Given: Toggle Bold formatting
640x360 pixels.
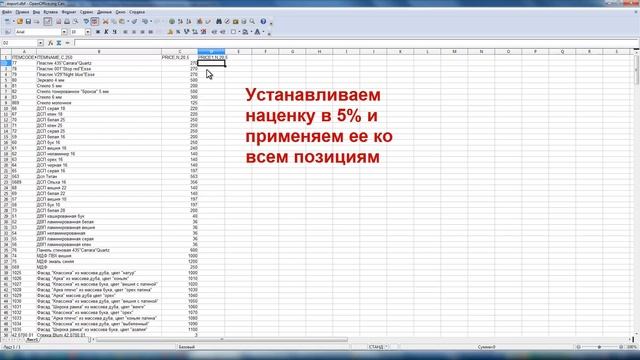Looking at the screenshot, I should pos(98,32).
